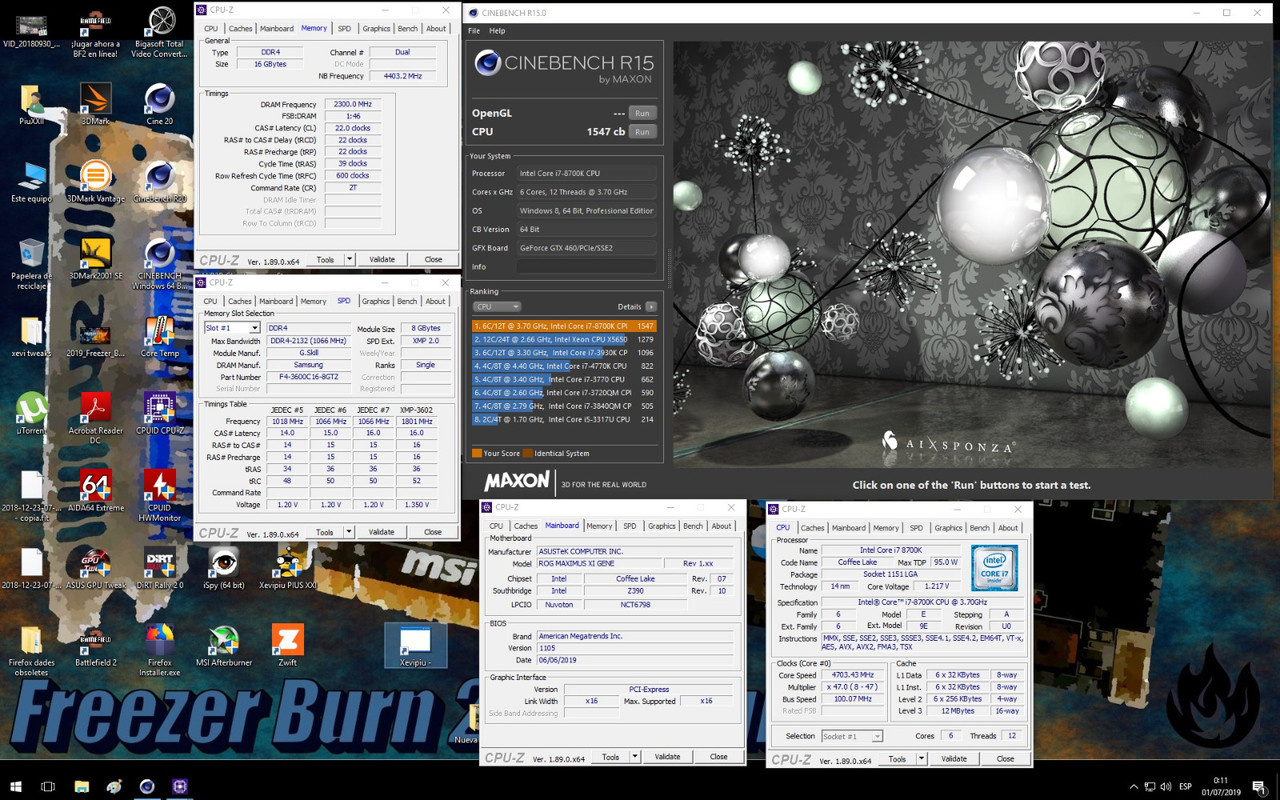Open the notification center icon
This screenshot has width=1280, height=800.
(x=1259, y=787)
